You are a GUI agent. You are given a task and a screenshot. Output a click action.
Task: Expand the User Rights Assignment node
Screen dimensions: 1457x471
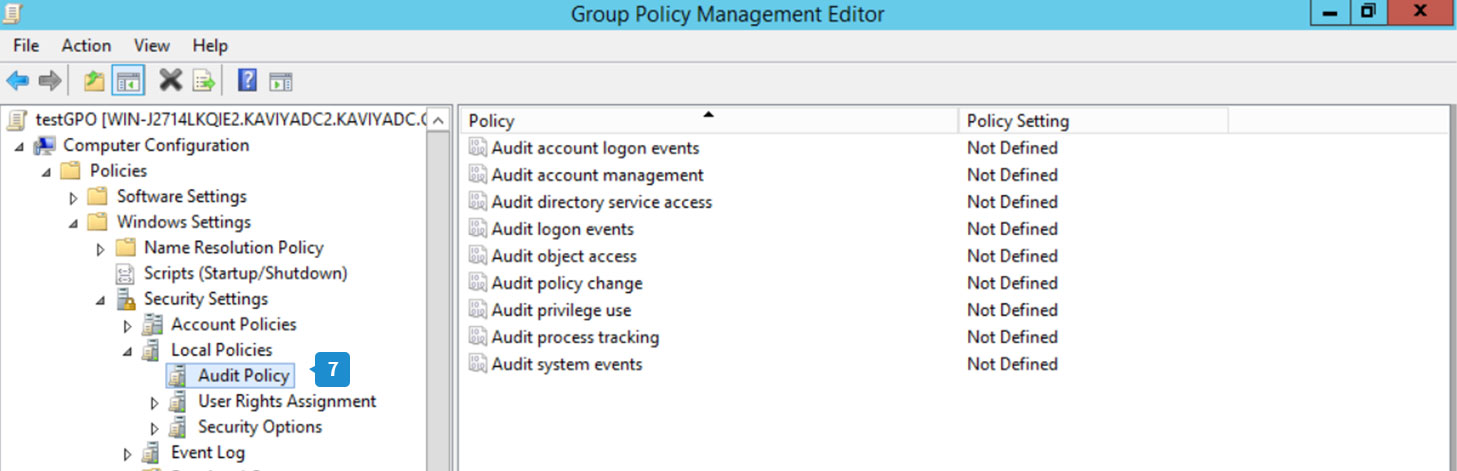click(154, 402)
